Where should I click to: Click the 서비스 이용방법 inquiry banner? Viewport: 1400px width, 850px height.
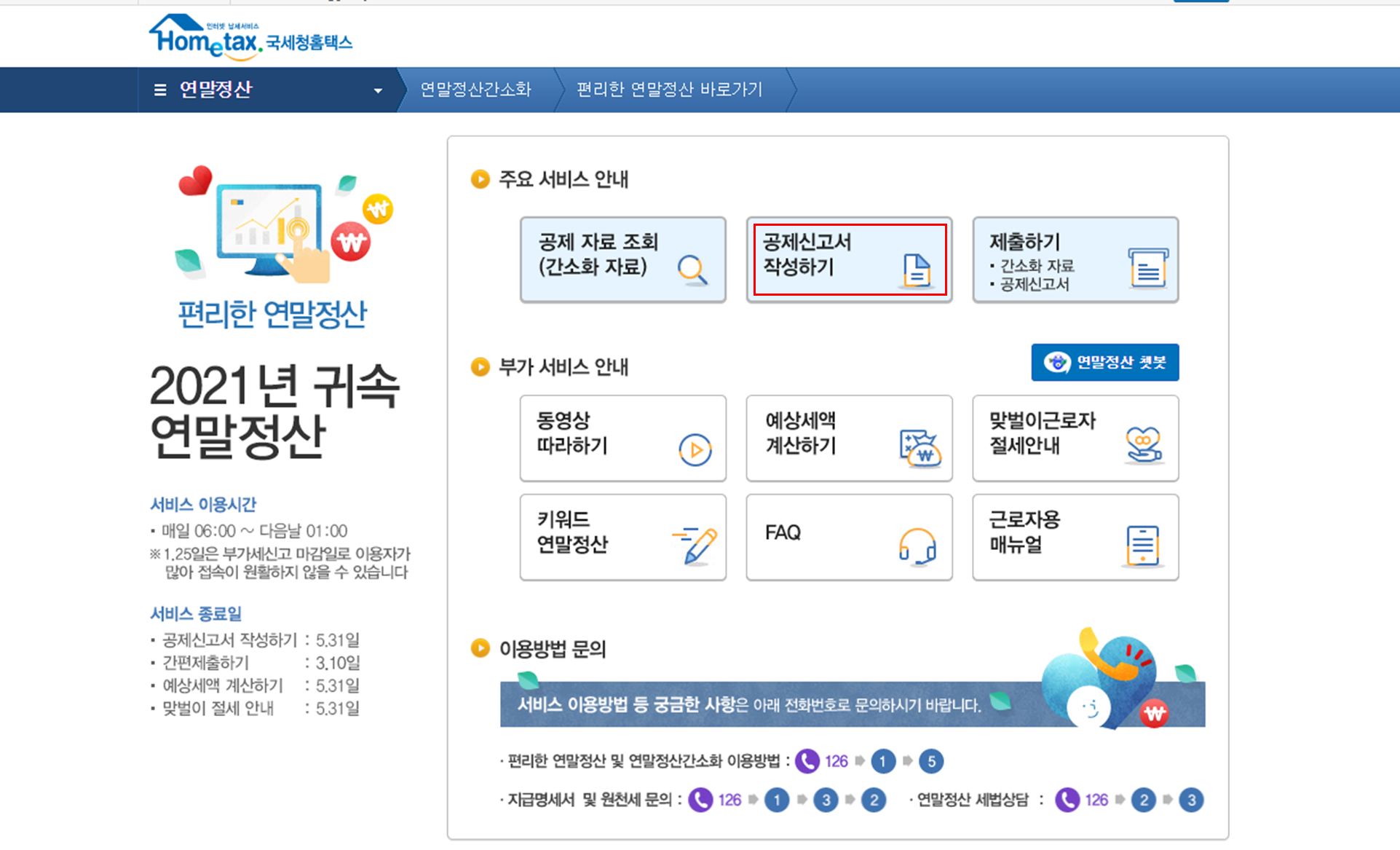[x=750, y=704]
